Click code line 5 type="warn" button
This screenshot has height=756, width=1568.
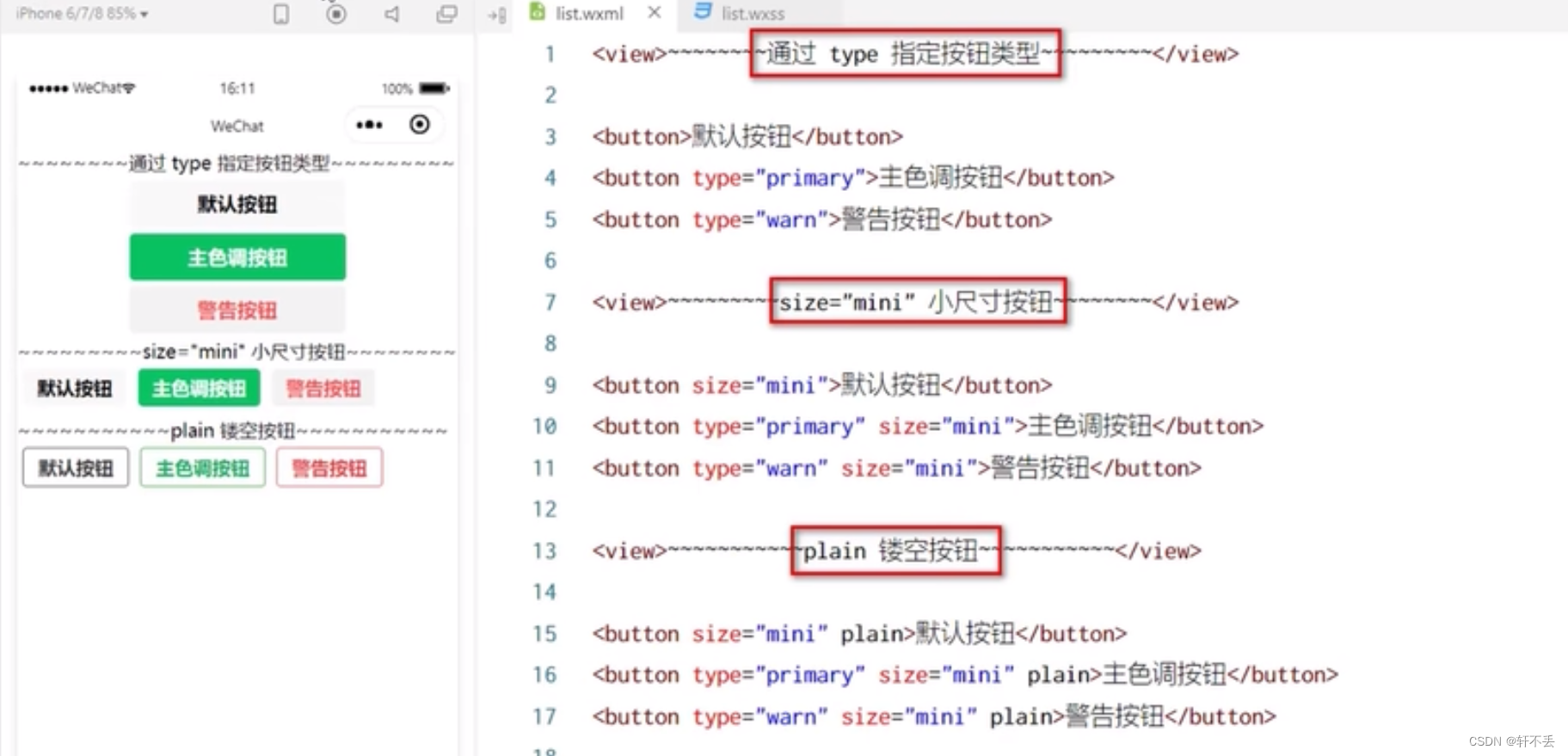click(x=821, y=219)
